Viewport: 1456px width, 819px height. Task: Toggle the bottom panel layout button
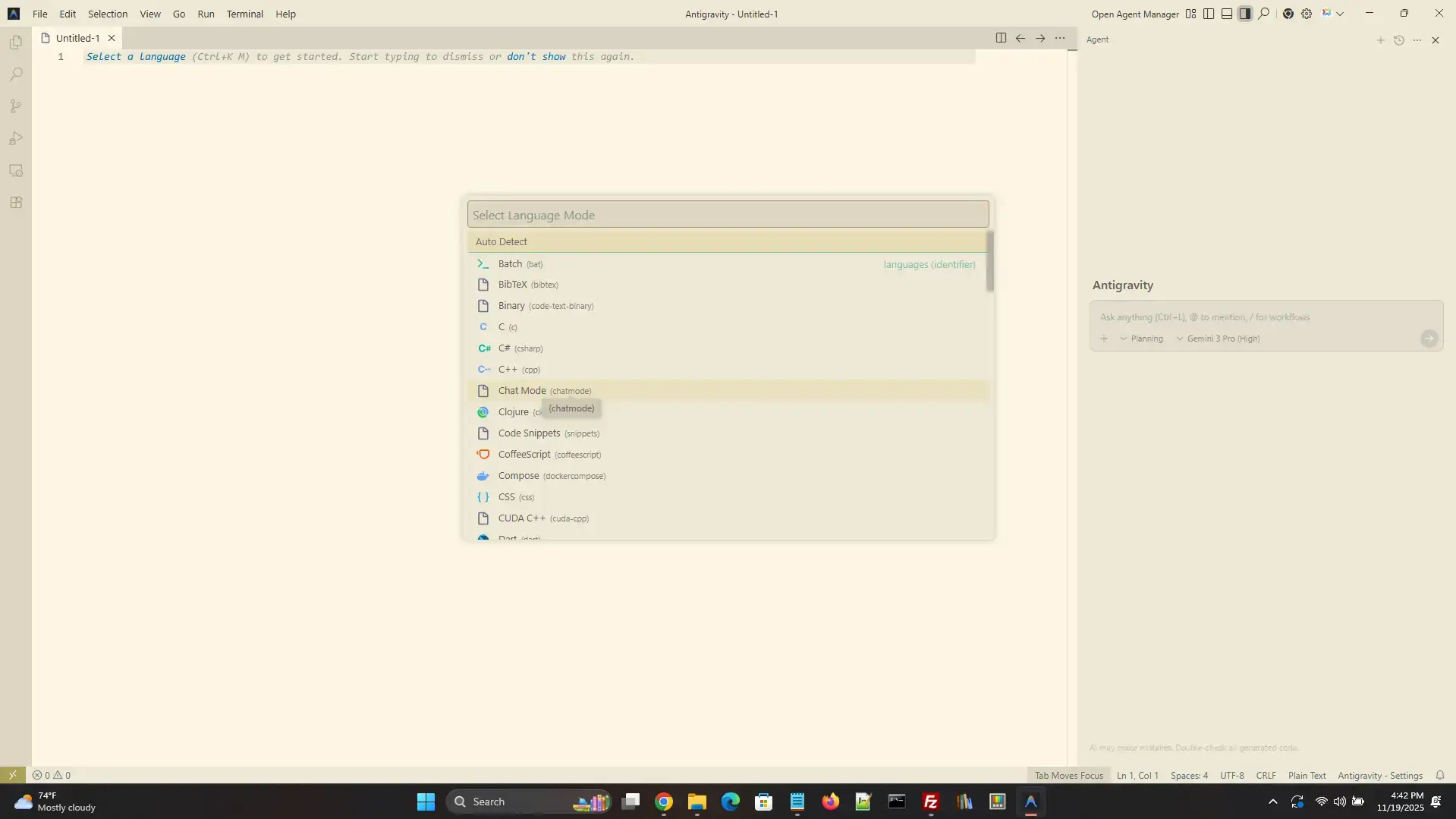(x=1227, y=14)
